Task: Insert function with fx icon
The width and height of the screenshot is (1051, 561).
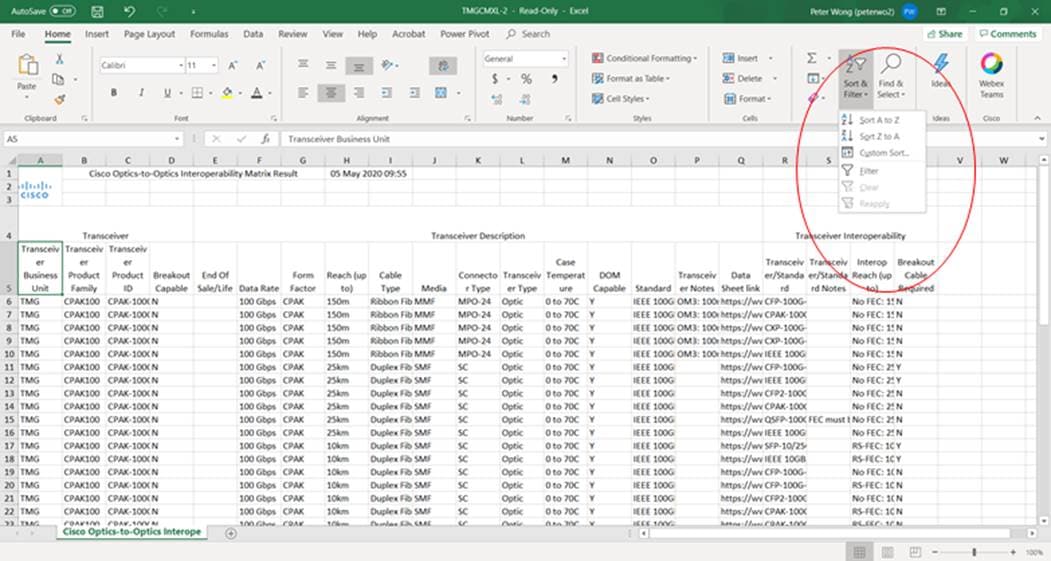Action: (x=266, y=139)
